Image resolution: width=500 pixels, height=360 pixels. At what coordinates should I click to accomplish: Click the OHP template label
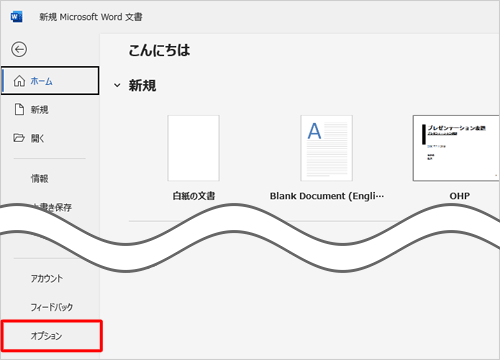(x=460, y=196)
